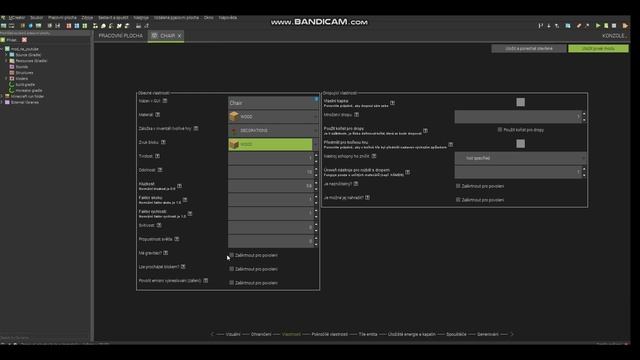The image size is (640, 360).
Task: Click the red grid icon in the main toolbar
Action: tap(69, 26)
